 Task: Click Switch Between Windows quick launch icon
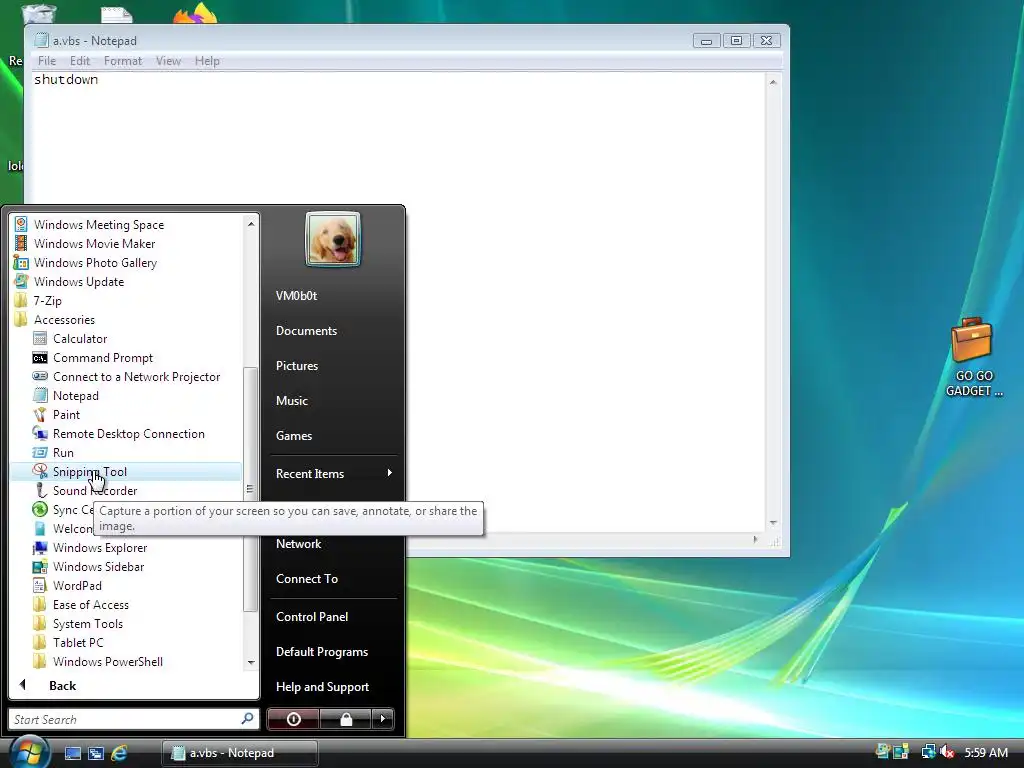(96, 753)
